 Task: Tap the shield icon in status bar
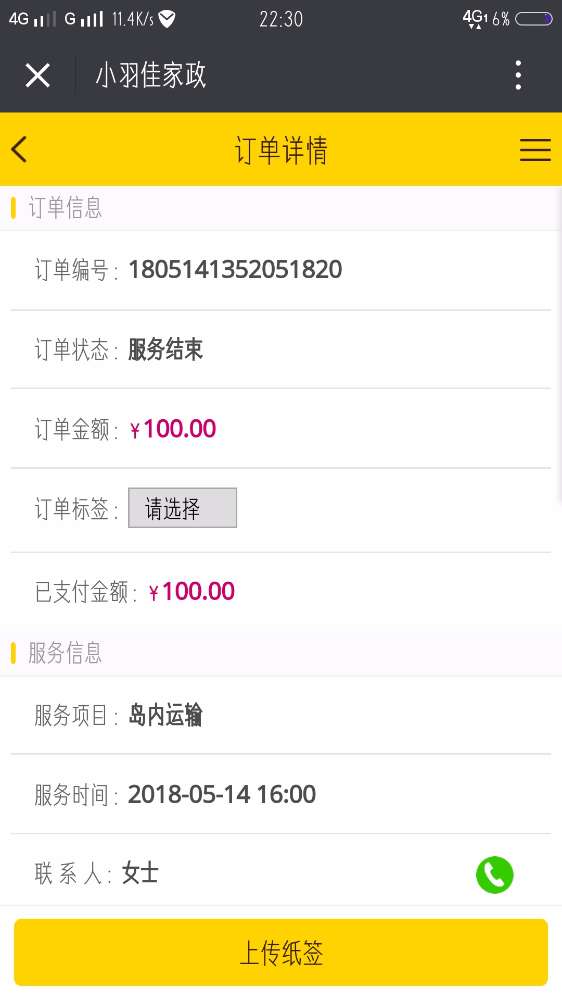tap(166, 19)
